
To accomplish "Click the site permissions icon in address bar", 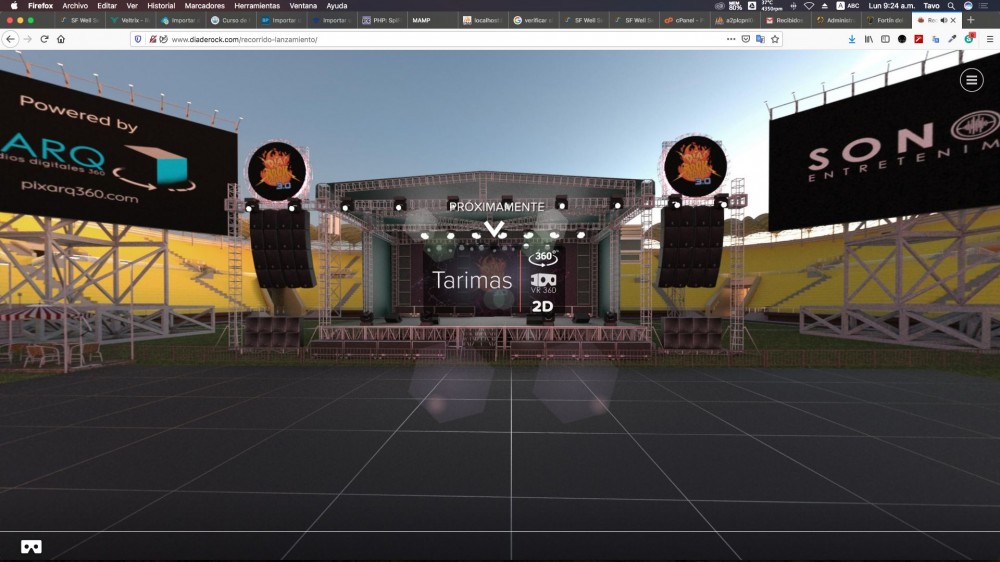I will click(164, 39).
